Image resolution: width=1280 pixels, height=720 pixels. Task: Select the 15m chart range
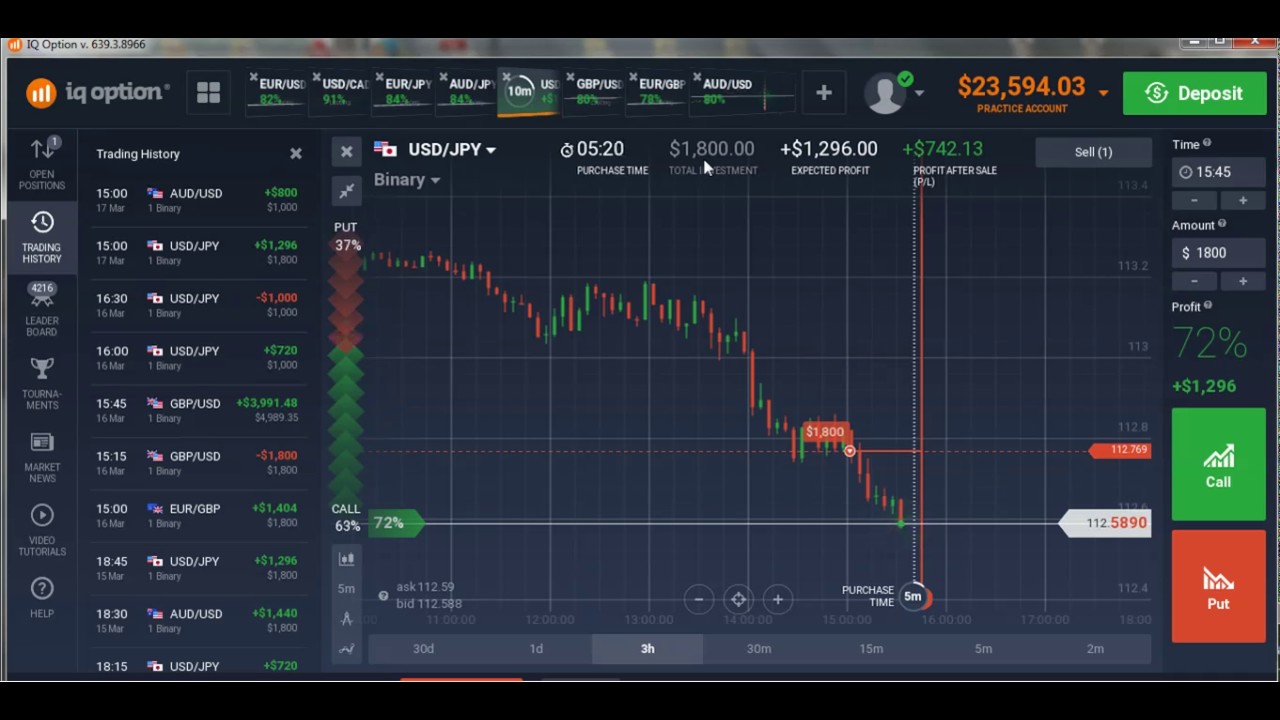pyautogui.click(x=871, y=649)
